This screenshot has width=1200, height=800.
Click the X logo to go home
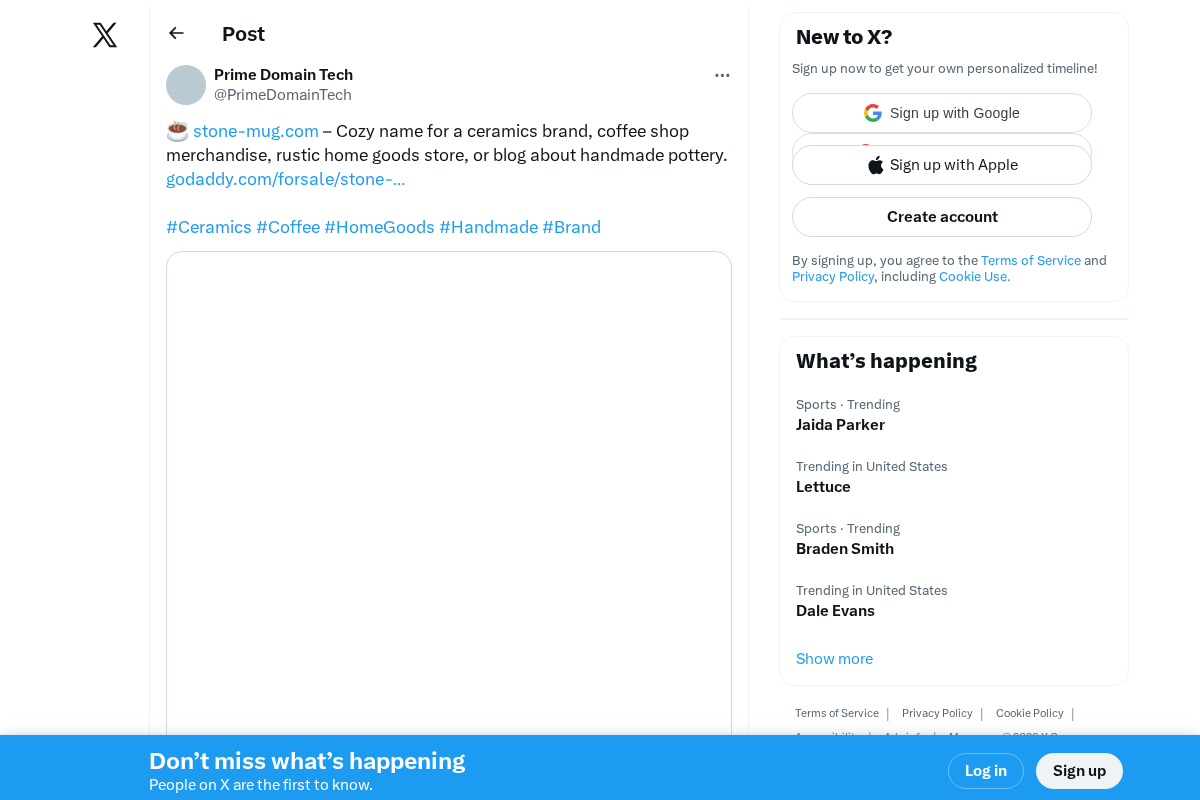point(104,34)
